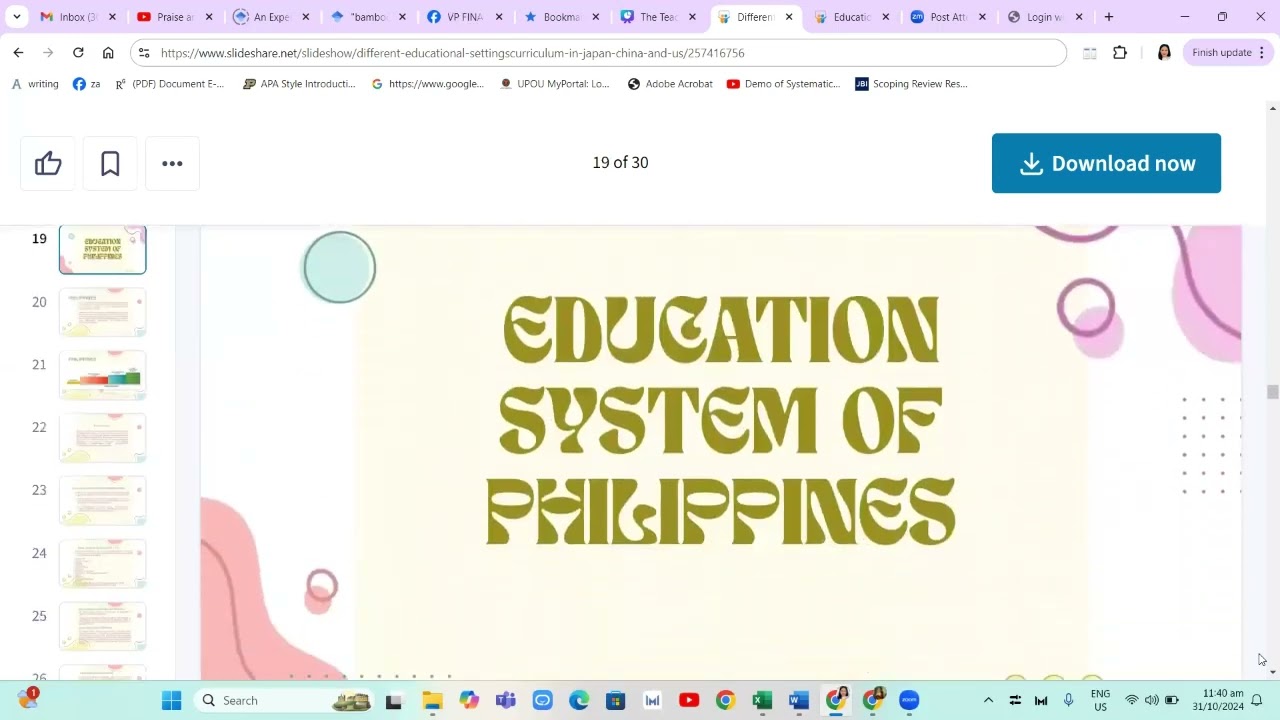Open slide 21 thumbnail

point(102,375)
